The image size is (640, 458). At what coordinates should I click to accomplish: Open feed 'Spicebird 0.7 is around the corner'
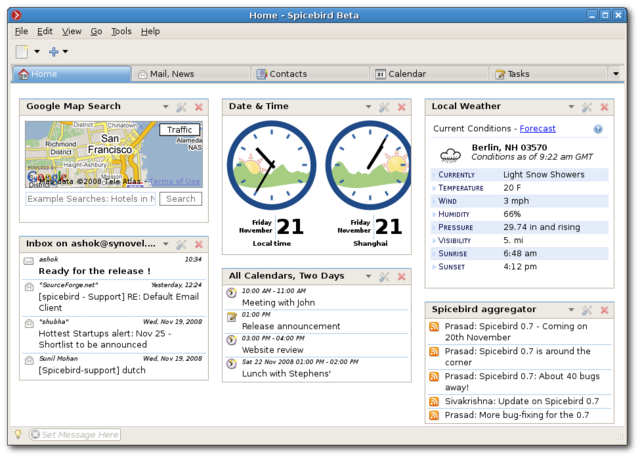pos(517,357)
